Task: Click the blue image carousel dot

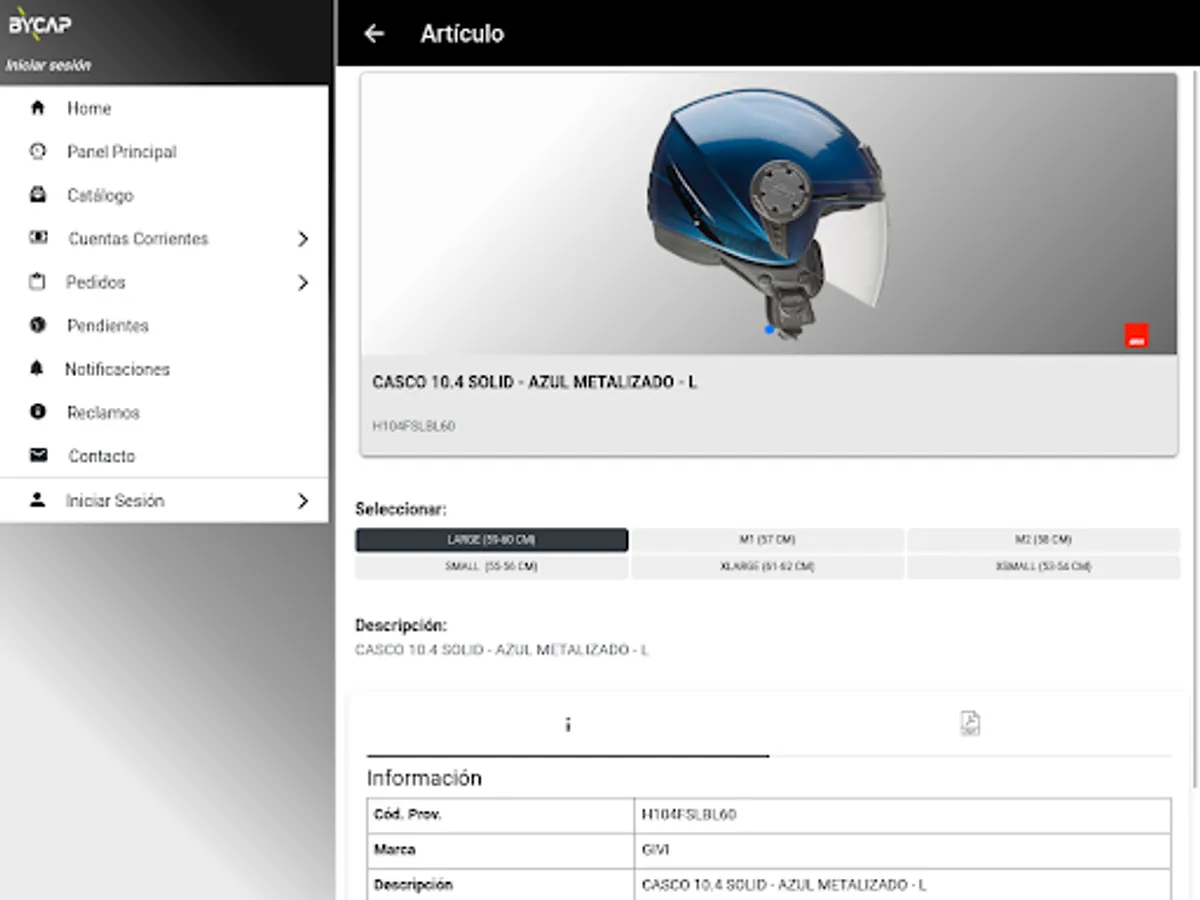Action: click(x=768, y=329)
